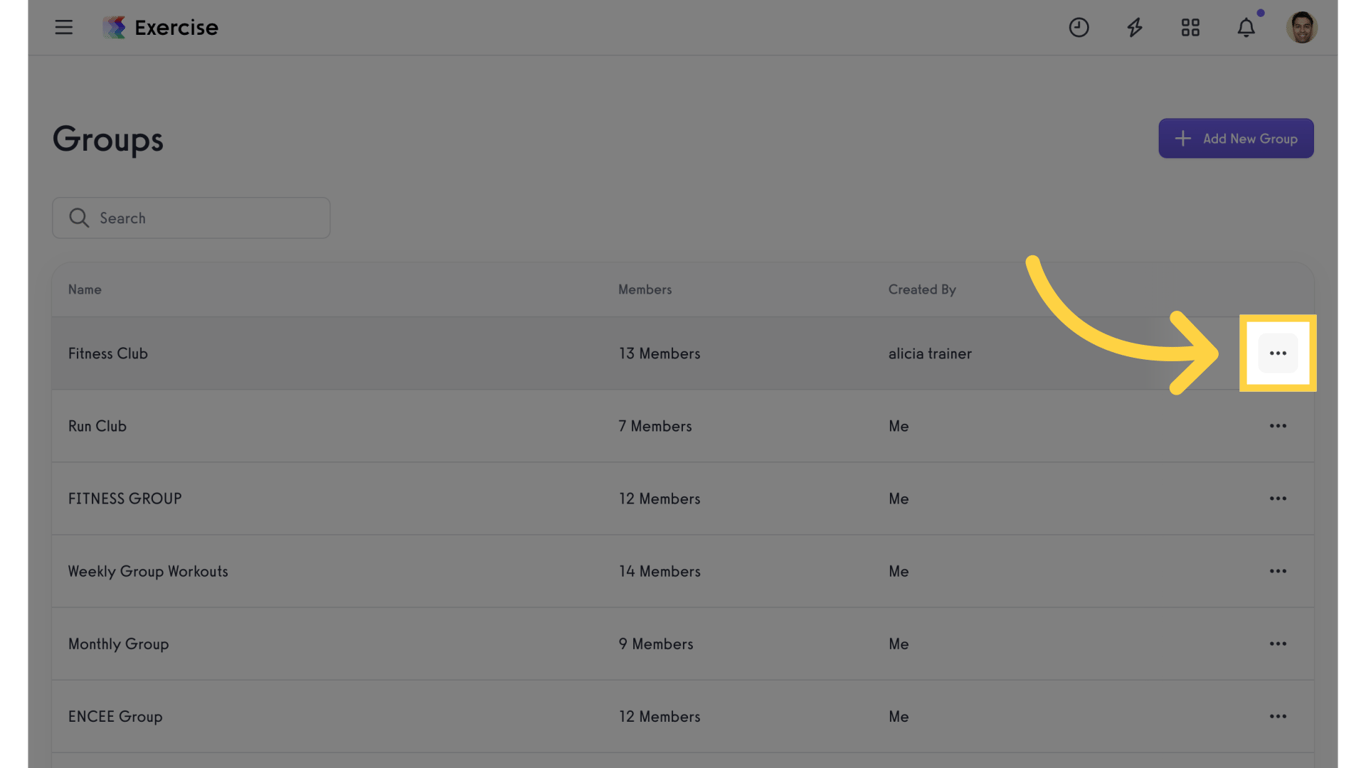
Task: Click the Name column header
Action: 85,290
